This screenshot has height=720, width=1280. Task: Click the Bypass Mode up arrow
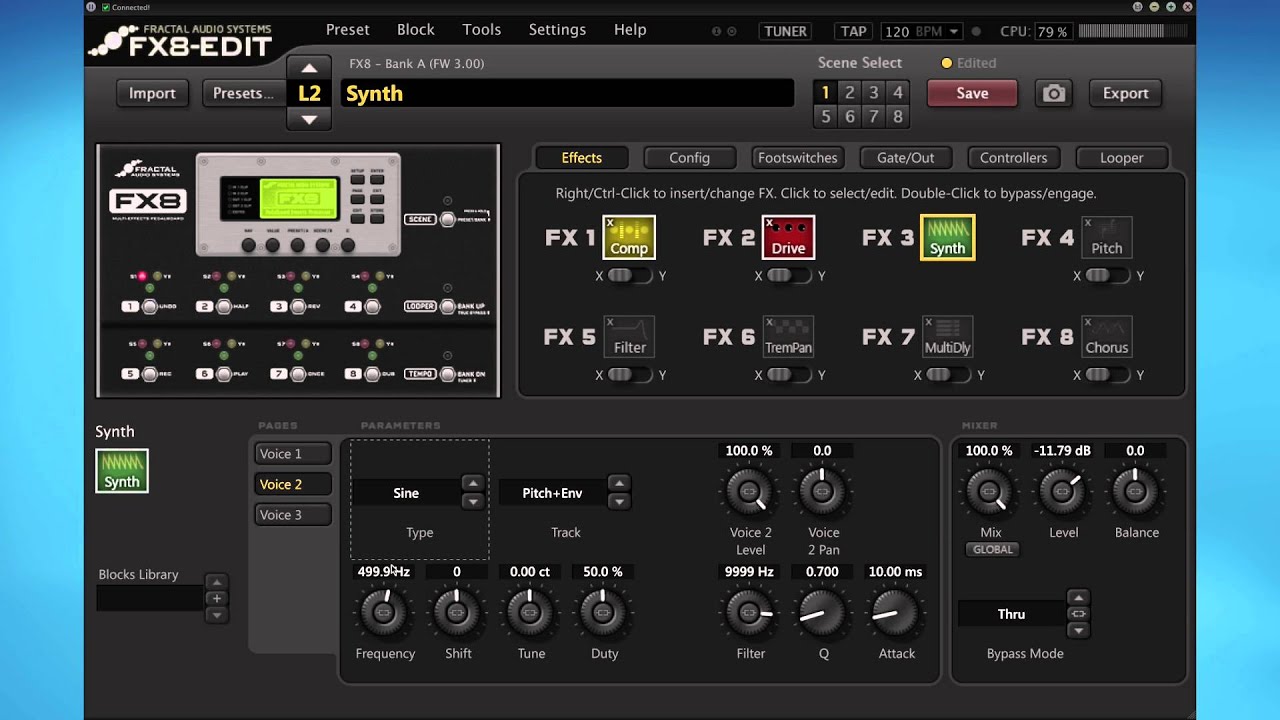1077,597
